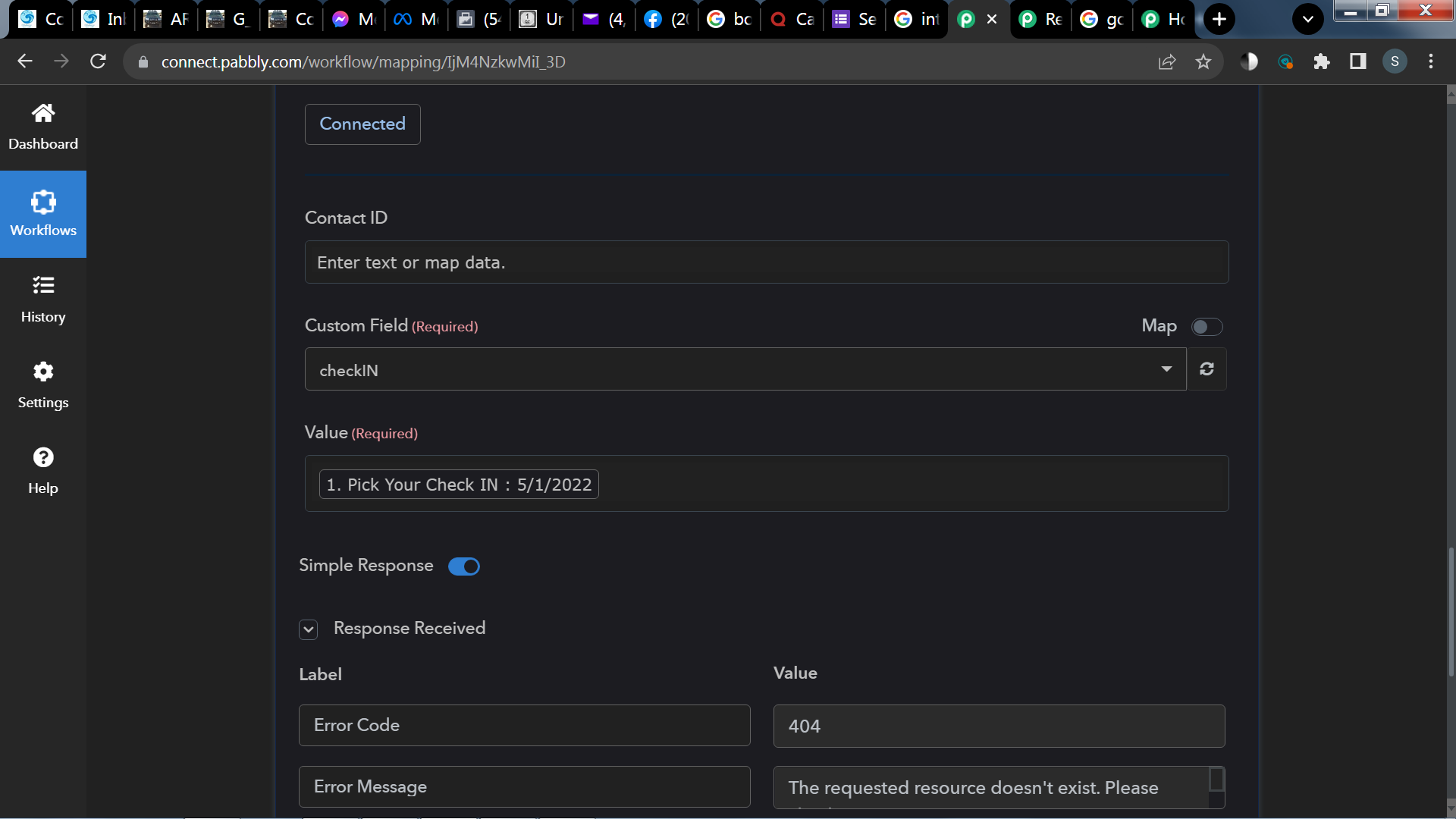Switch to the first 'Cc' tab
The height and width of the screenshot is (819, 1456).
pyautogui.click(x=40, y=19)
